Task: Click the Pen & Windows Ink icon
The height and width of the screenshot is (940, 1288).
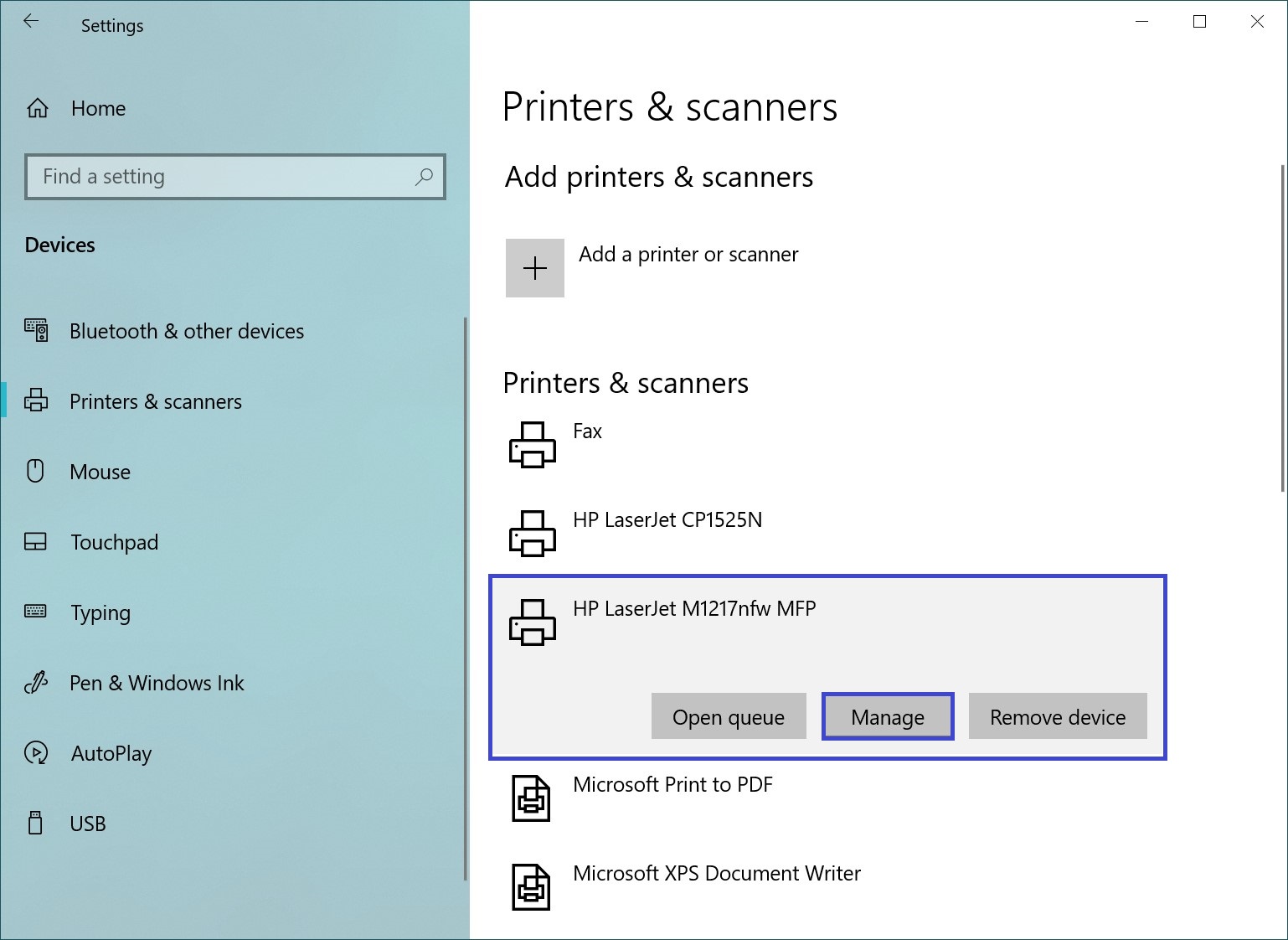Action: [36, 683]
